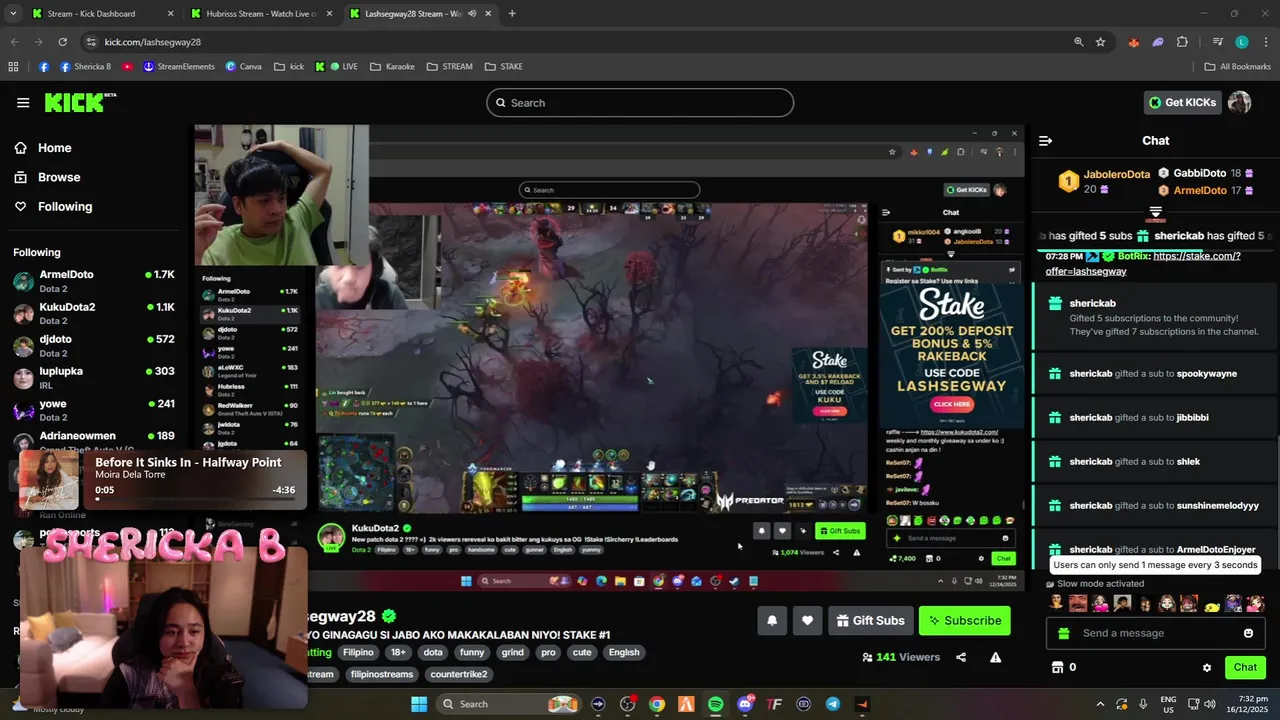Open ArmelDoto channel in Following list
The image size is (1280, 720).
click(x=93, y=281)
